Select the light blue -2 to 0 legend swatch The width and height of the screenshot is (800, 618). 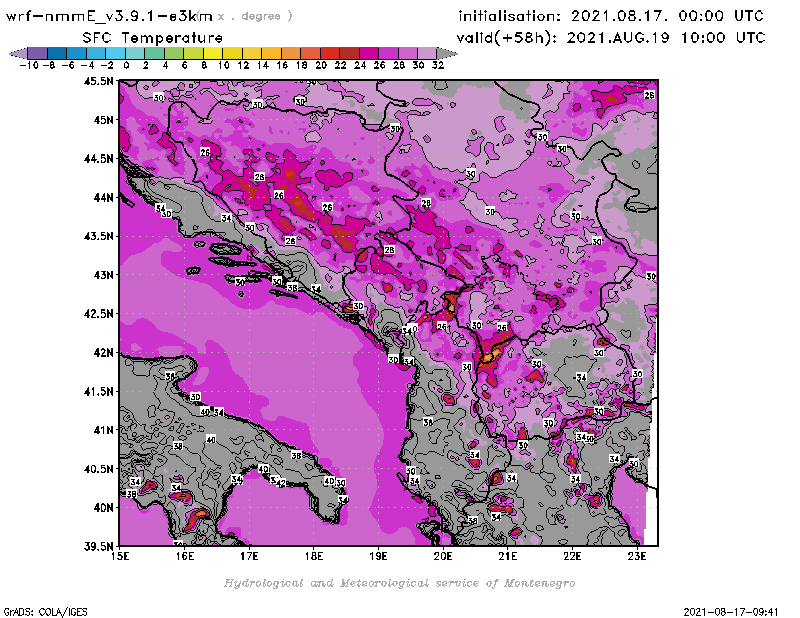click(x=115, y=53)
